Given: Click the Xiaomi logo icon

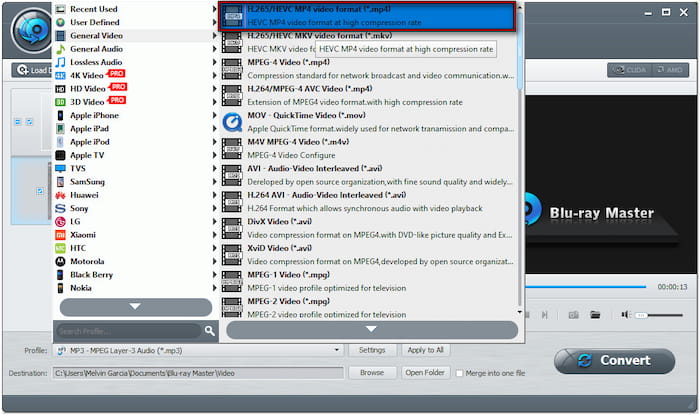Looking at the screenshot, I should 60,235.
